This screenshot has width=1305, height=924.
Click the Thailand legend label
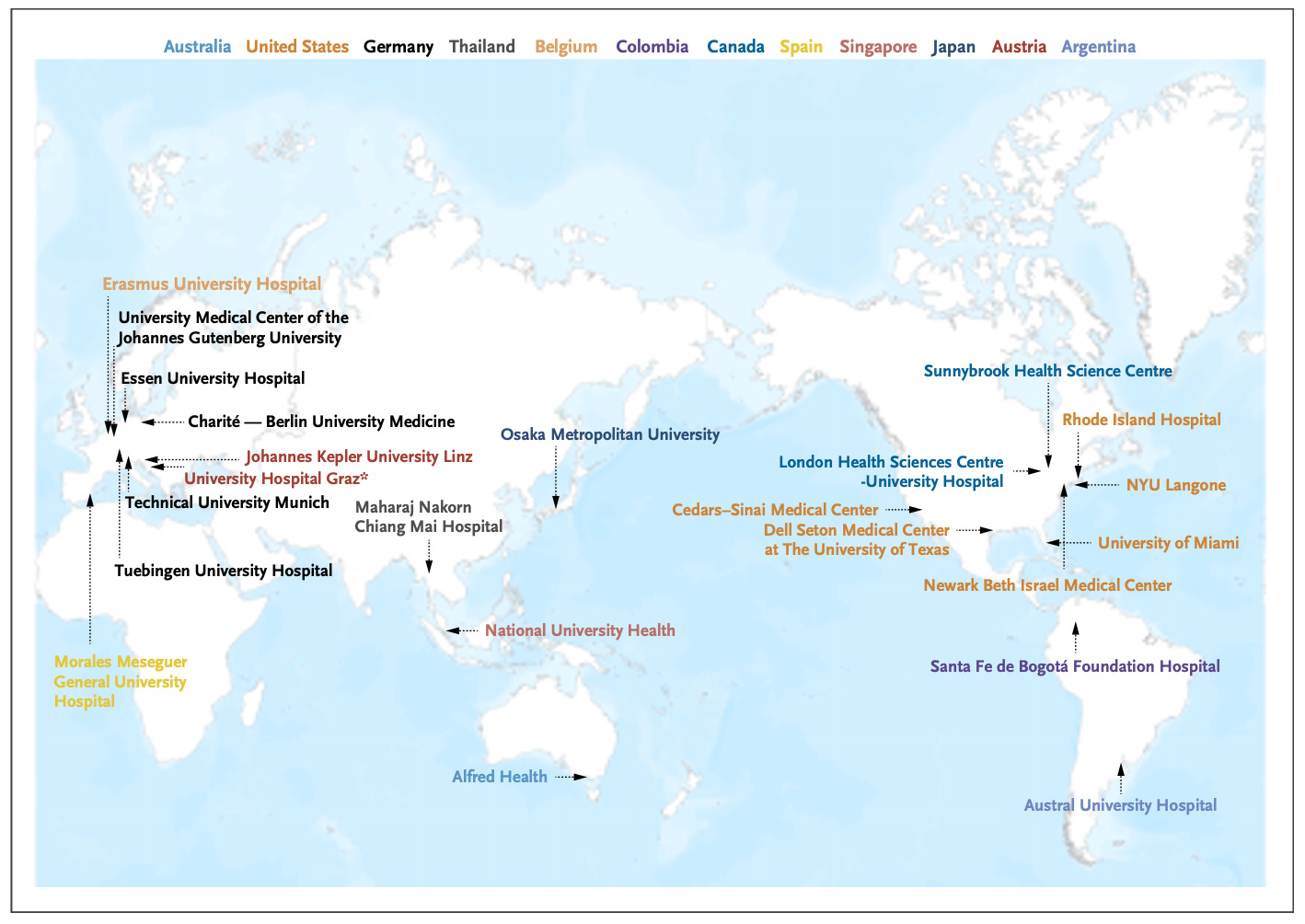click(x=482, y=47)
